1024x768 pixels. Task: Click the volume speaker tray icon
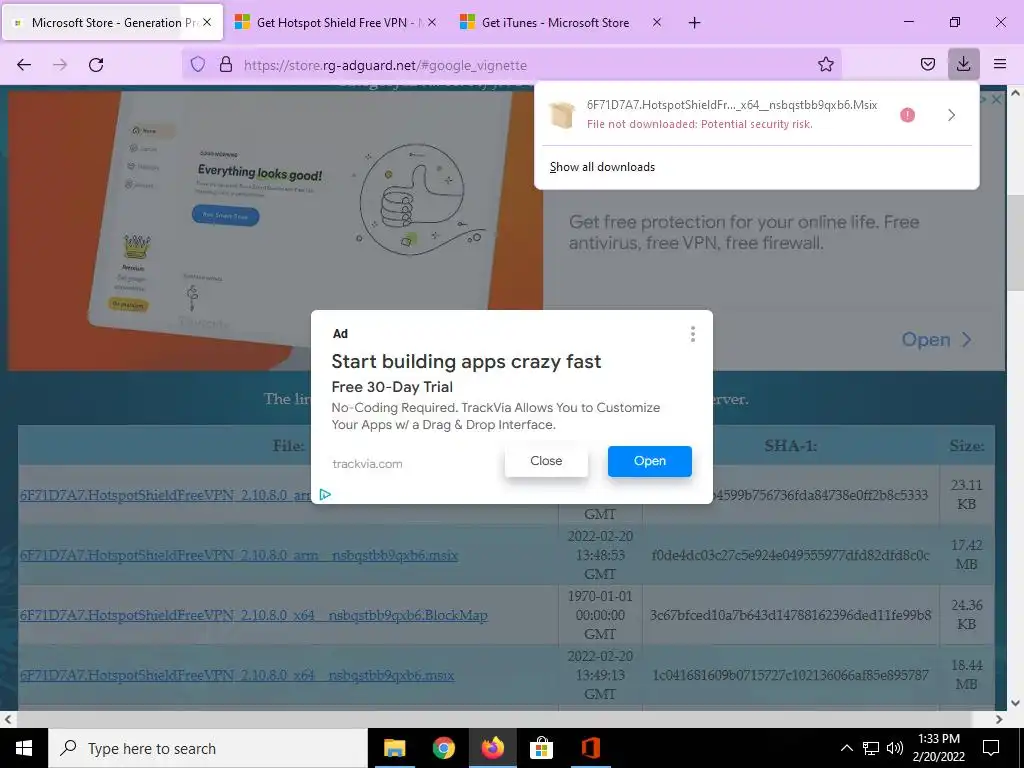[895, 748]
